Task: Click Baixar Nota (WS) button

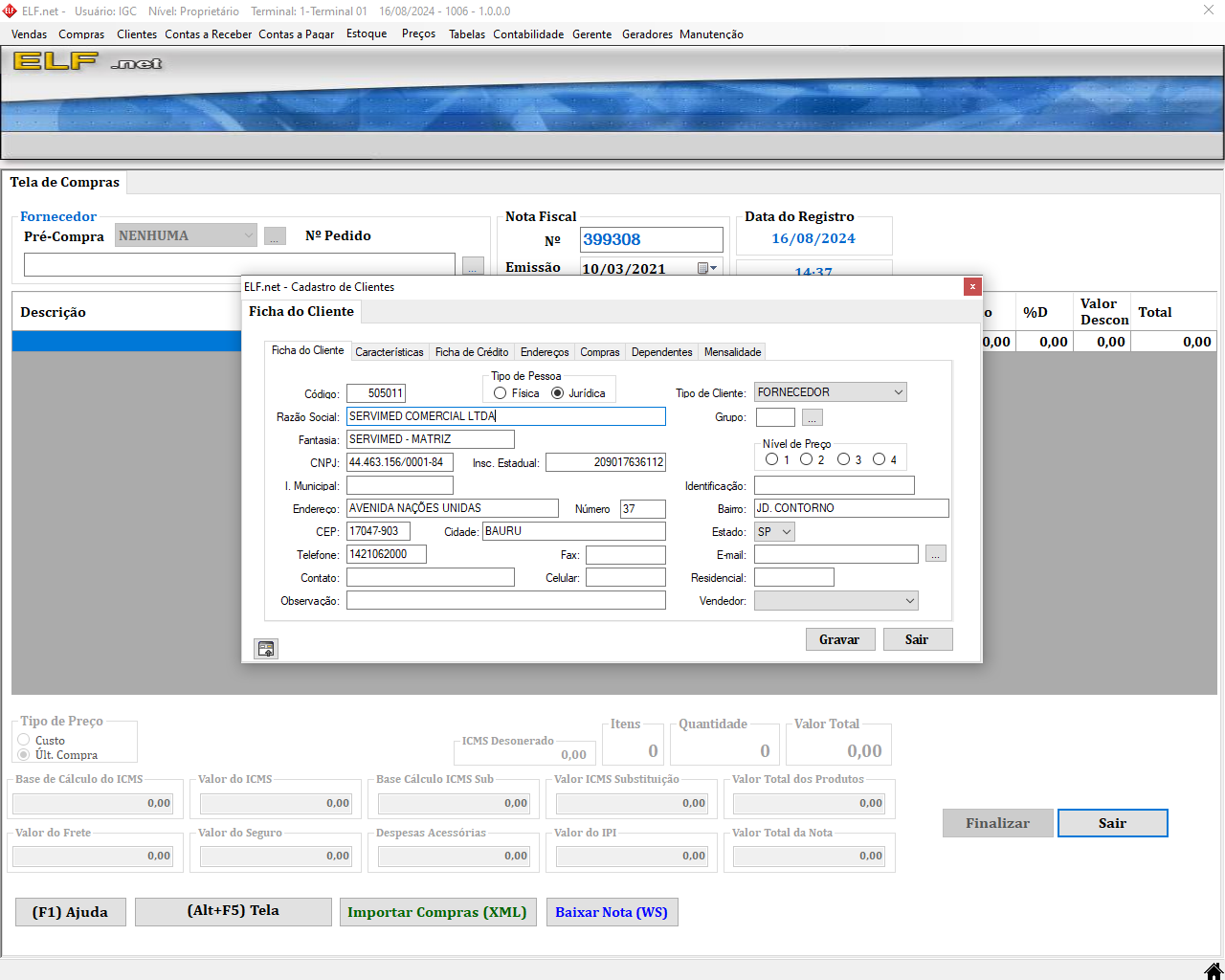Action: click(612, 912)
